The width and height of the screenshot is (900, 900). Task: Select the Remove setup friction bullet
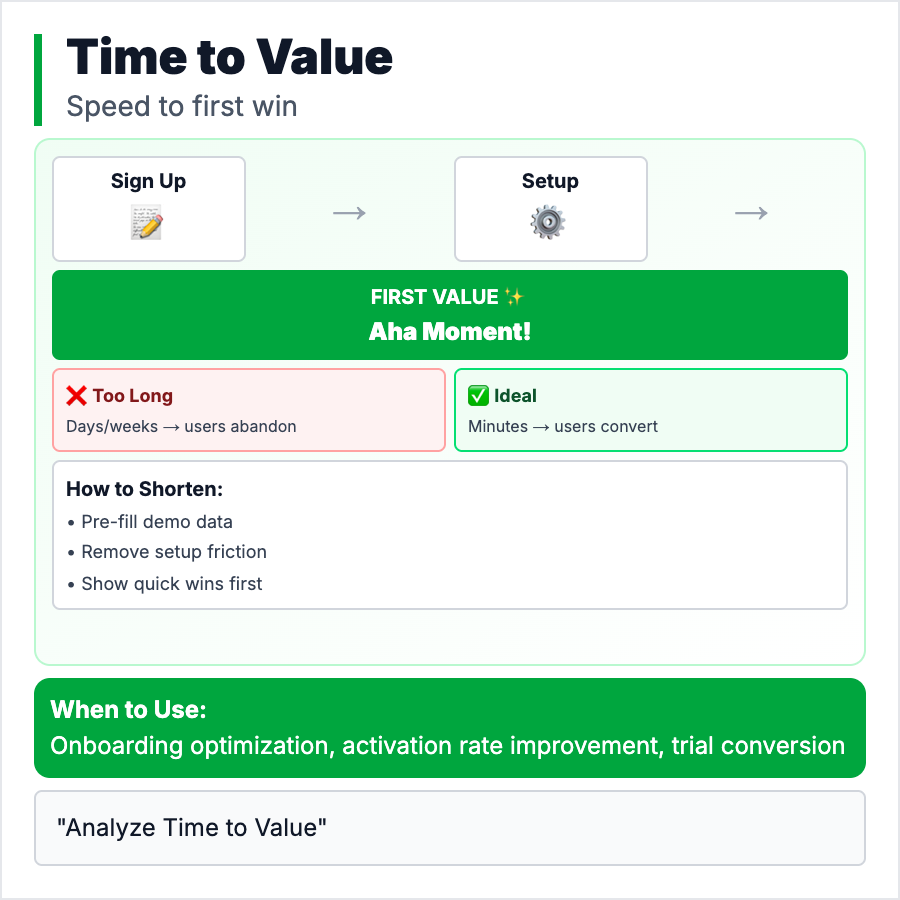click(x=173, y=552)
